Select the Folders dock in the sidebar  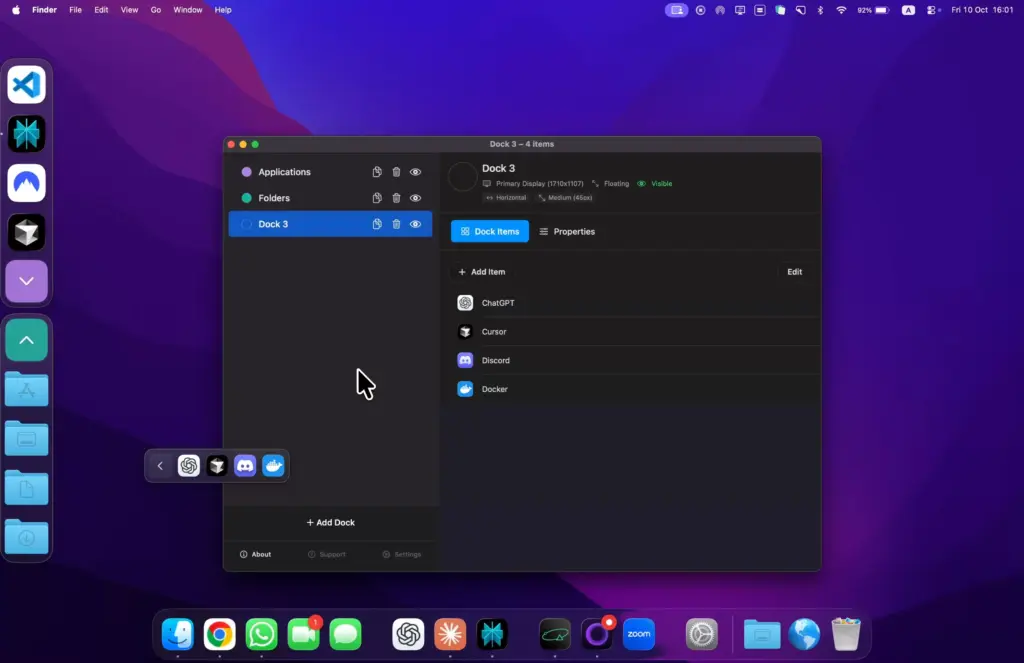pos(330,198)
